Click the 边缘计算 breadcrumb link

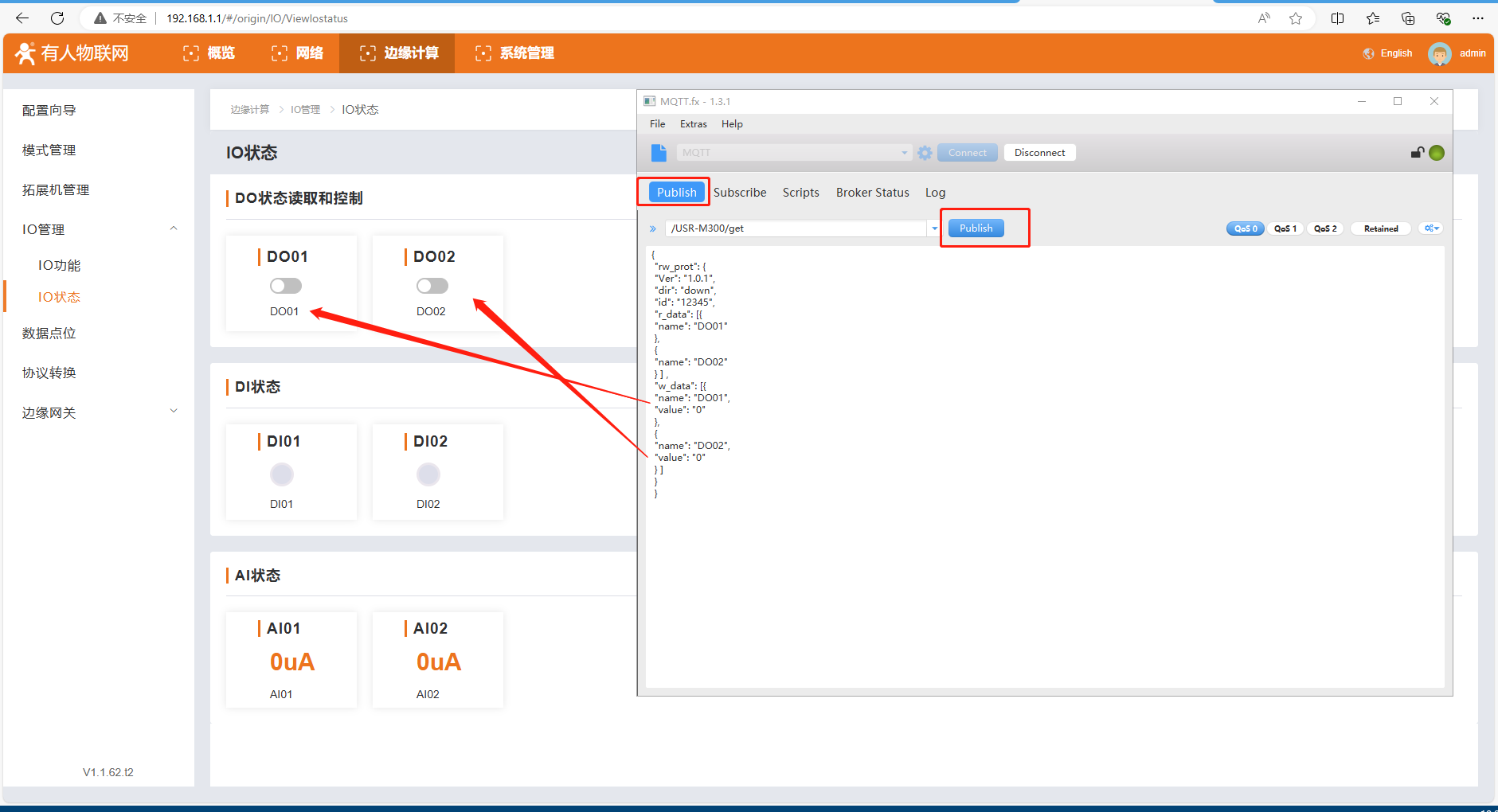(x=250, y=110)
